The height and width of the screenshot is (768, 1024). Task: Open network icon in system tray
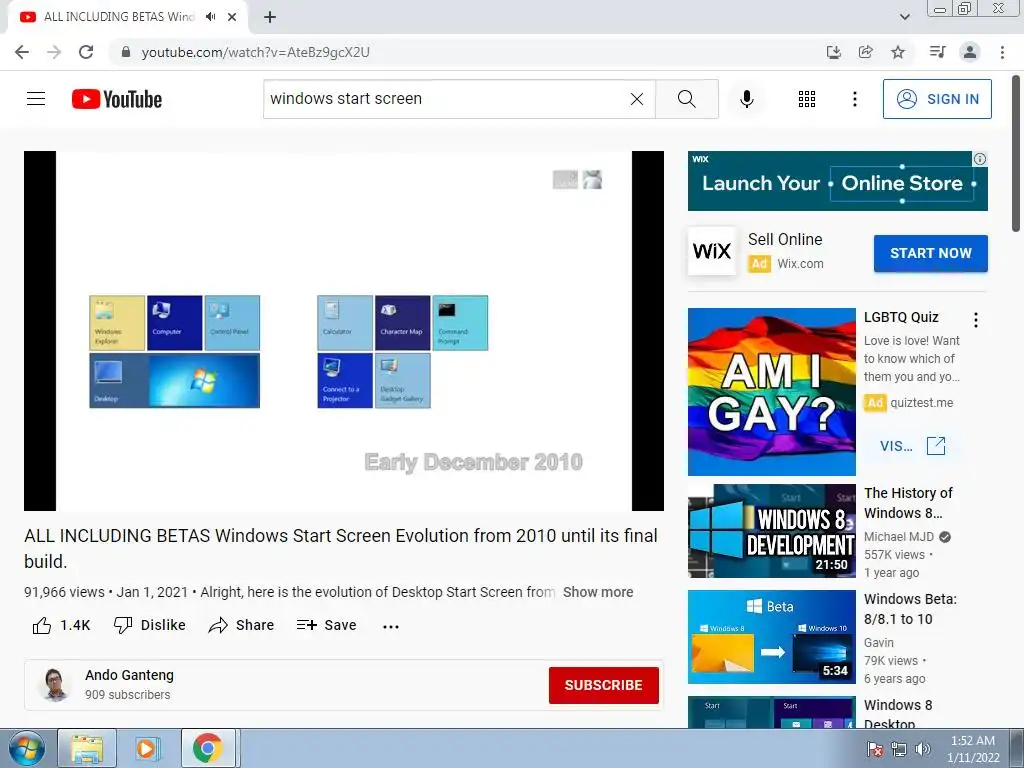click(x=899, y=749)
